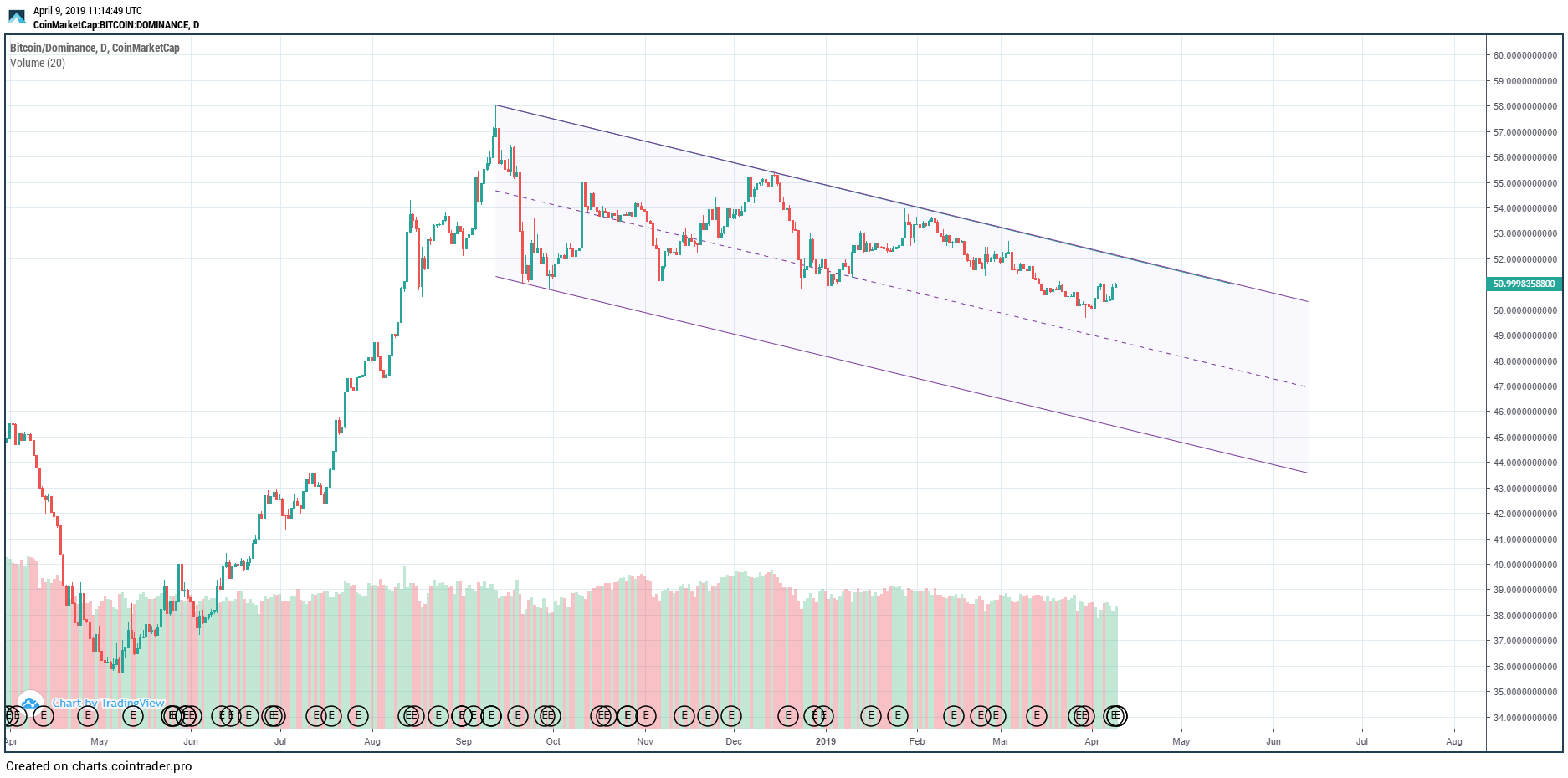Select E marker immediately left of Aug label

tap(357, 716)
